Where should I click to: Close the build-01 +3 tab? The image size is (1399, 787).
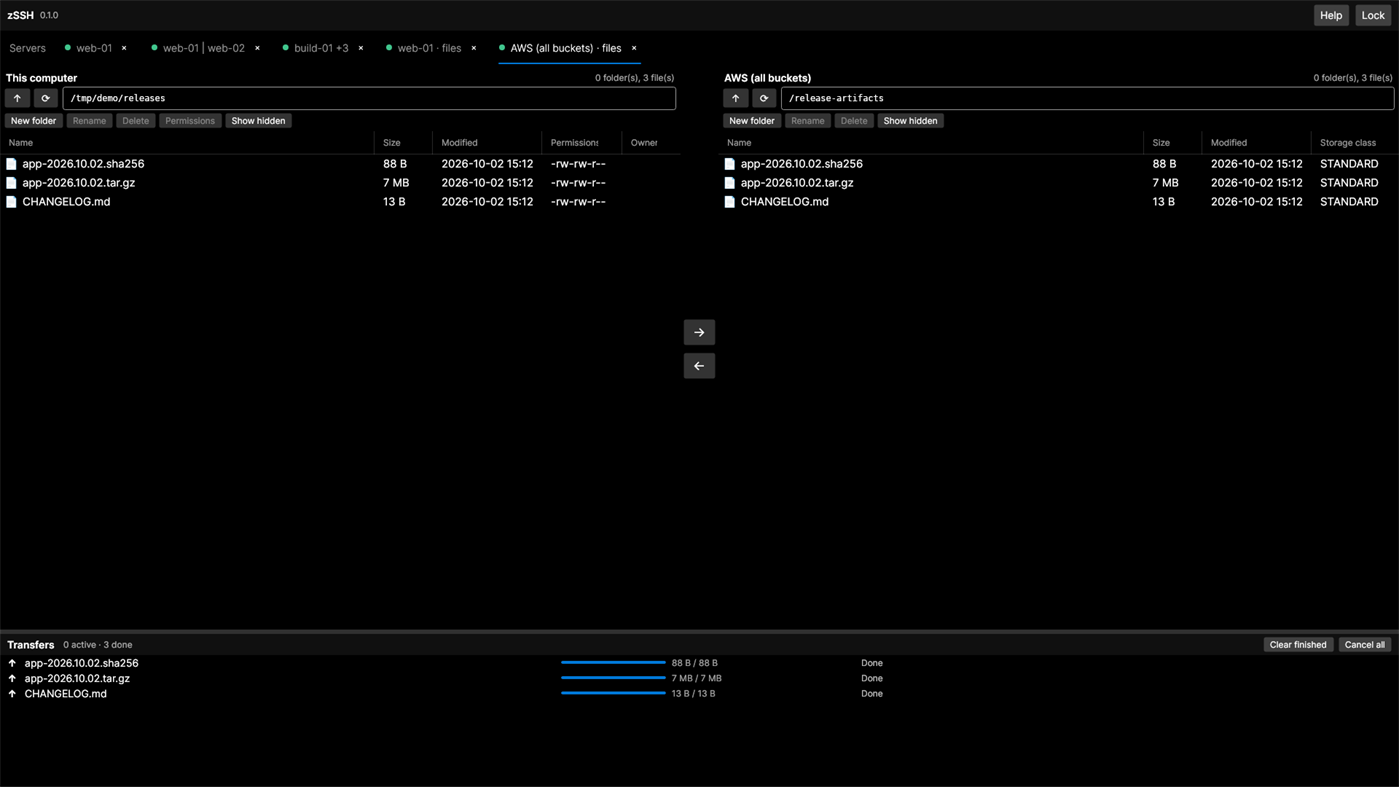[x=361, y=48]
